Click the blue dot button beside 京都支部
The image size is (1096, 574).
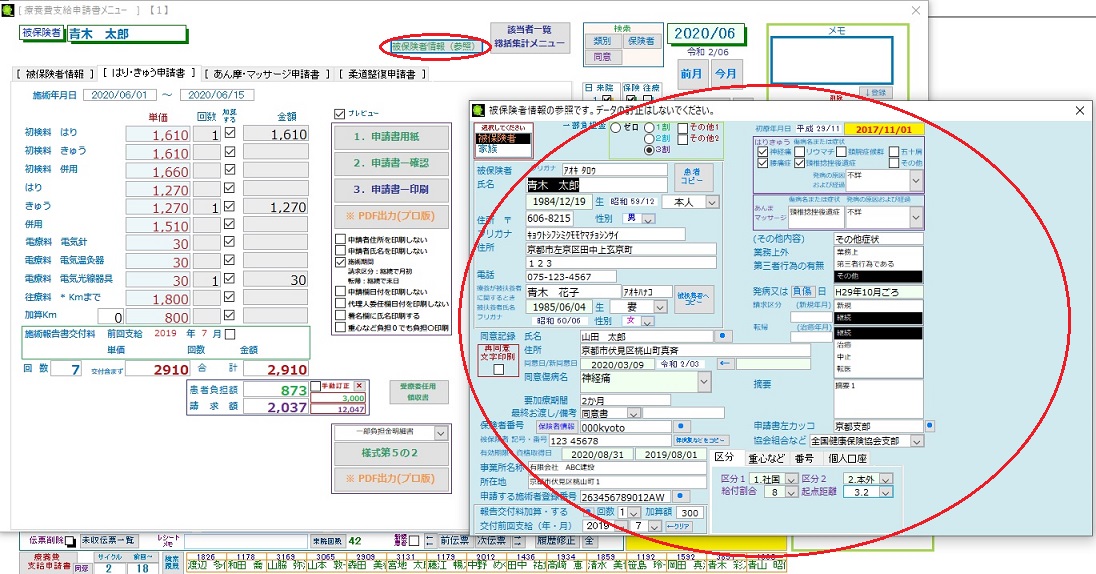(930, 425)
